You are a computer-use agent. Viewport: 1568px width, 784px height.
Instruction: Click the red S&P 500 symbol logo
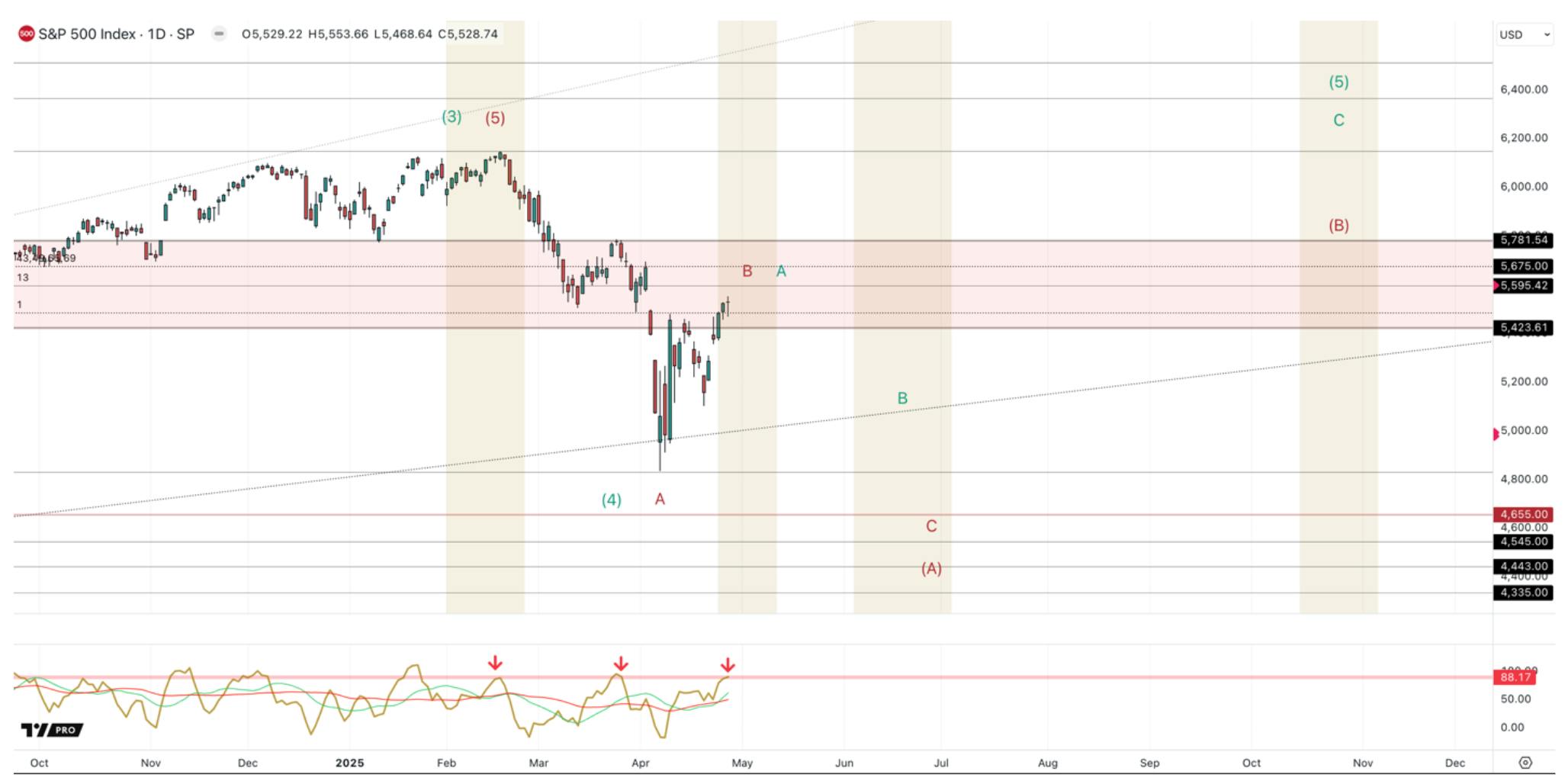point(27,34)
